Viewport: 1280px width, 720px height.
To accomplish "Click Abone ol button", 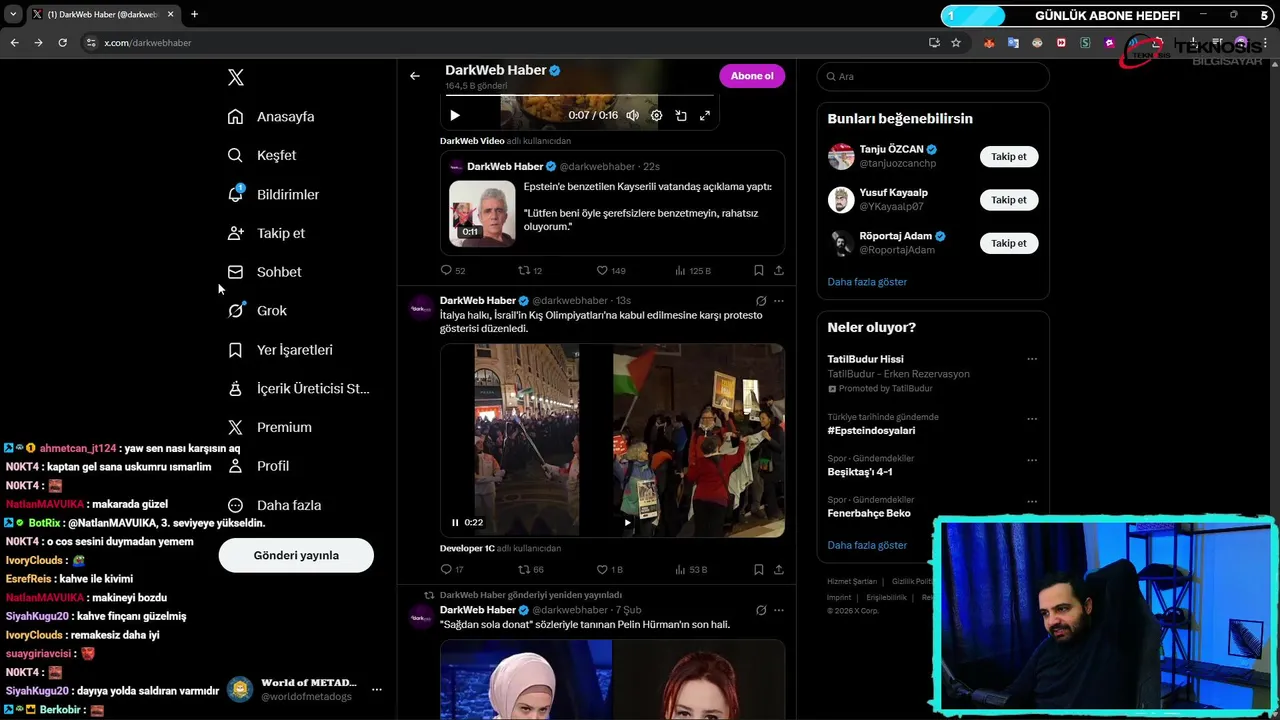I will pyautogui.click(x=752, y=76).
